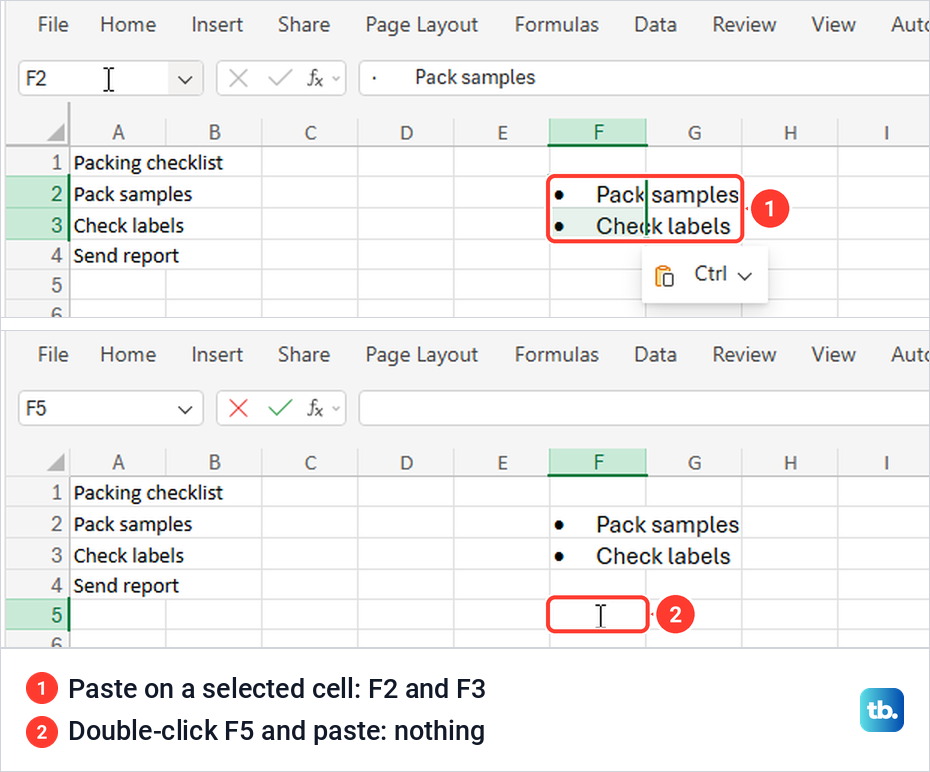The height and width of the screenshot is (772, 930).
Task: Click the Name Box showing F2
Action: click(94, 78)
